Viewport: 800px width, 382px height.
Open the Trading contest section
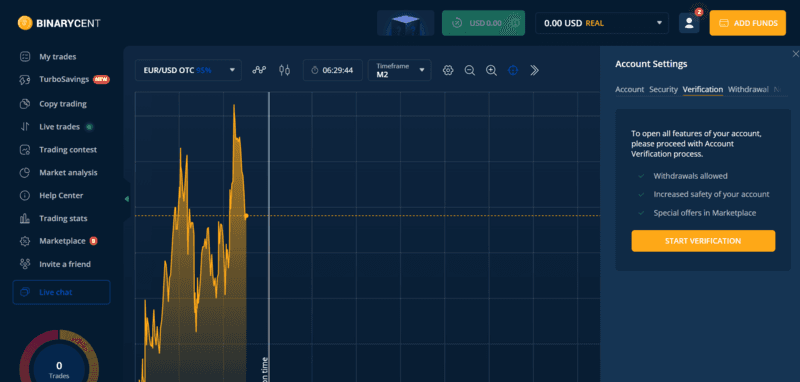pyautogui.click(x=67, y=150)
